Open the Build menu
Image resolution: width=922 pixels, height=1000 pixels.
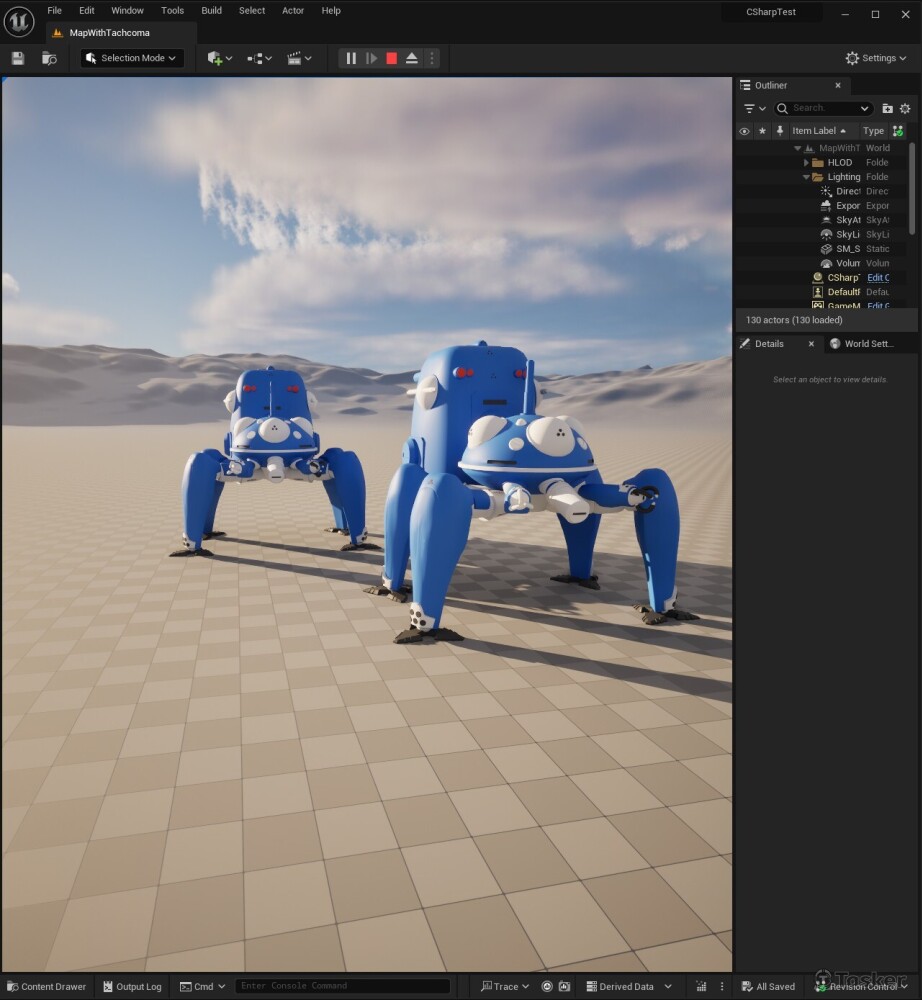coord(211,11)
